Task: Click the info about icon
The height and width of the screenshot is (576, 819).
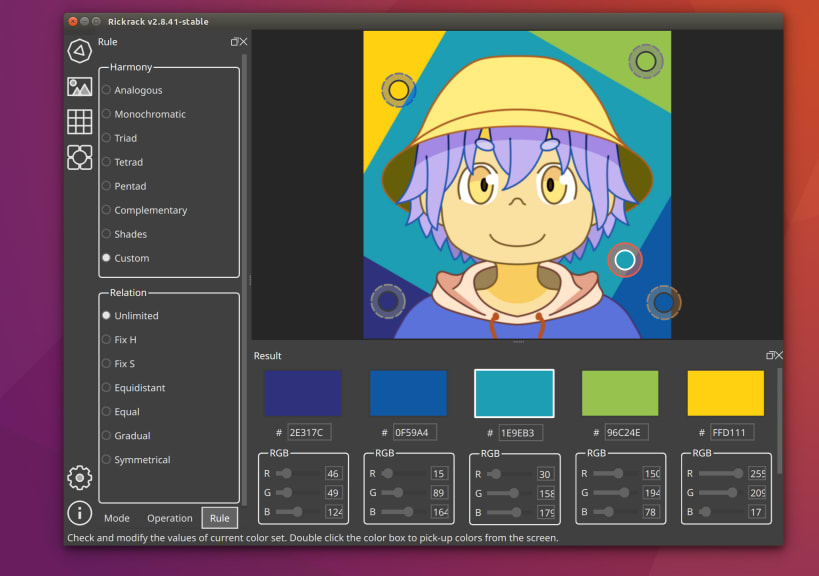Action: tap(80, 513)
